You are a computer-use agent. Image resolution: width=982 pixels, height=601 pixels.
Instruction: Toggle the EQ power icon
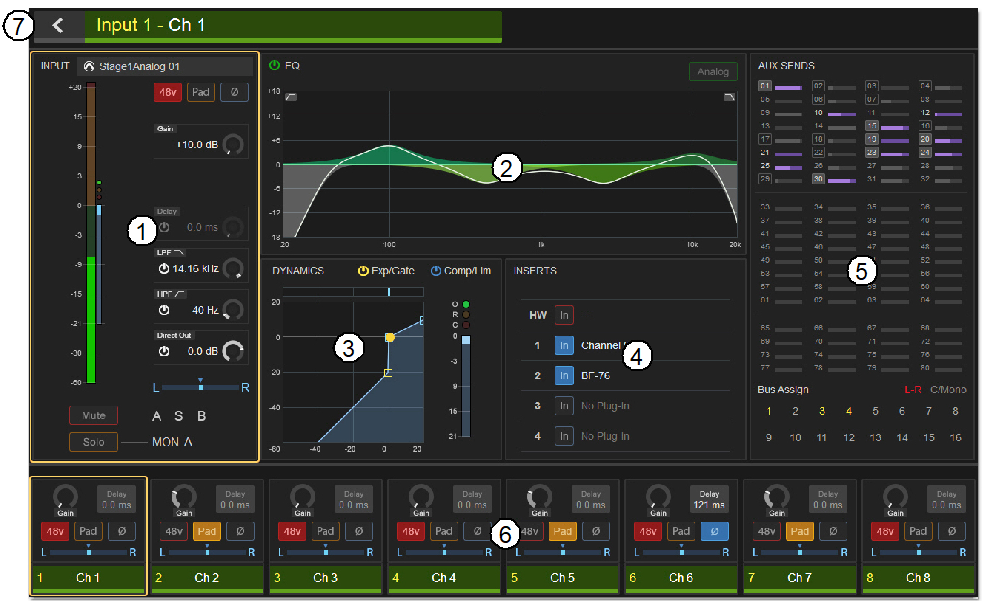274,65
